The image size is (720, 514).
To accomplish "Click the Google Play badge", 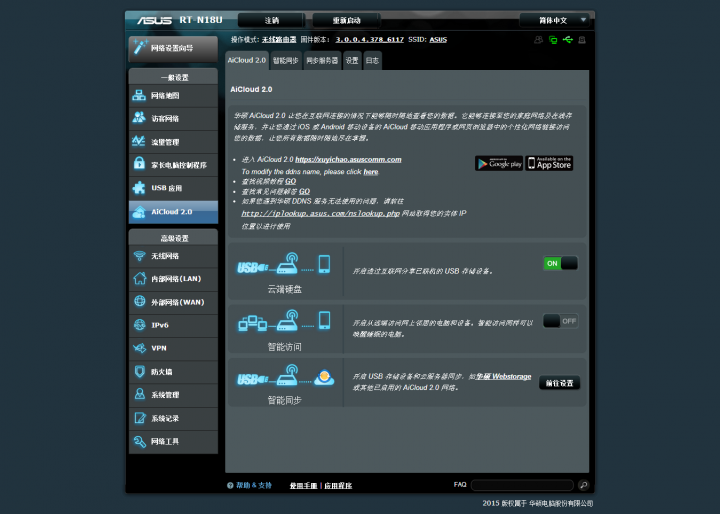I will [x=499, y=164].
